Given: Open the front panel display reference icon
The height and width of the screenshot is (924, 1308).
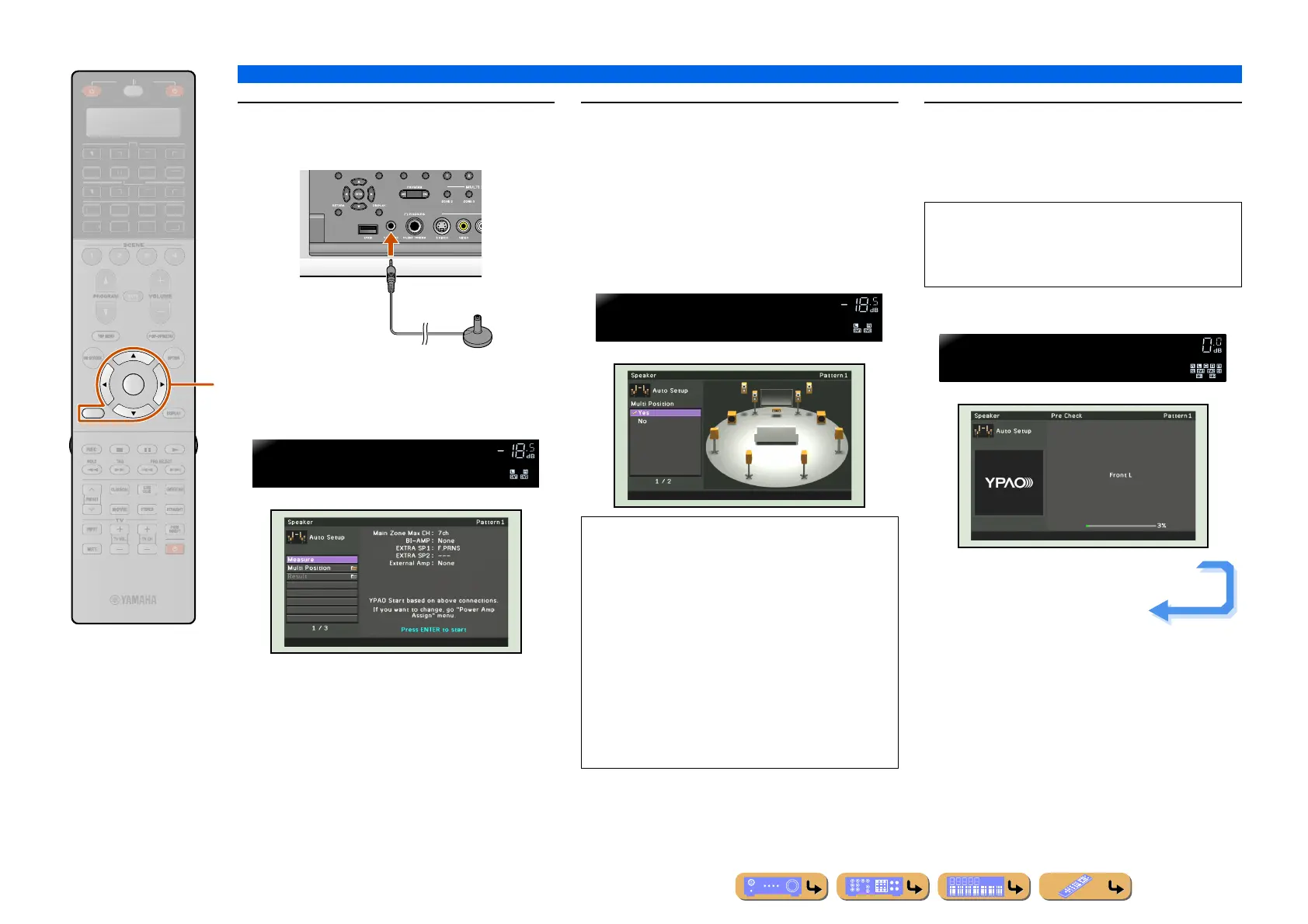Looking at the screenshot, I should (x=983, y=887).
